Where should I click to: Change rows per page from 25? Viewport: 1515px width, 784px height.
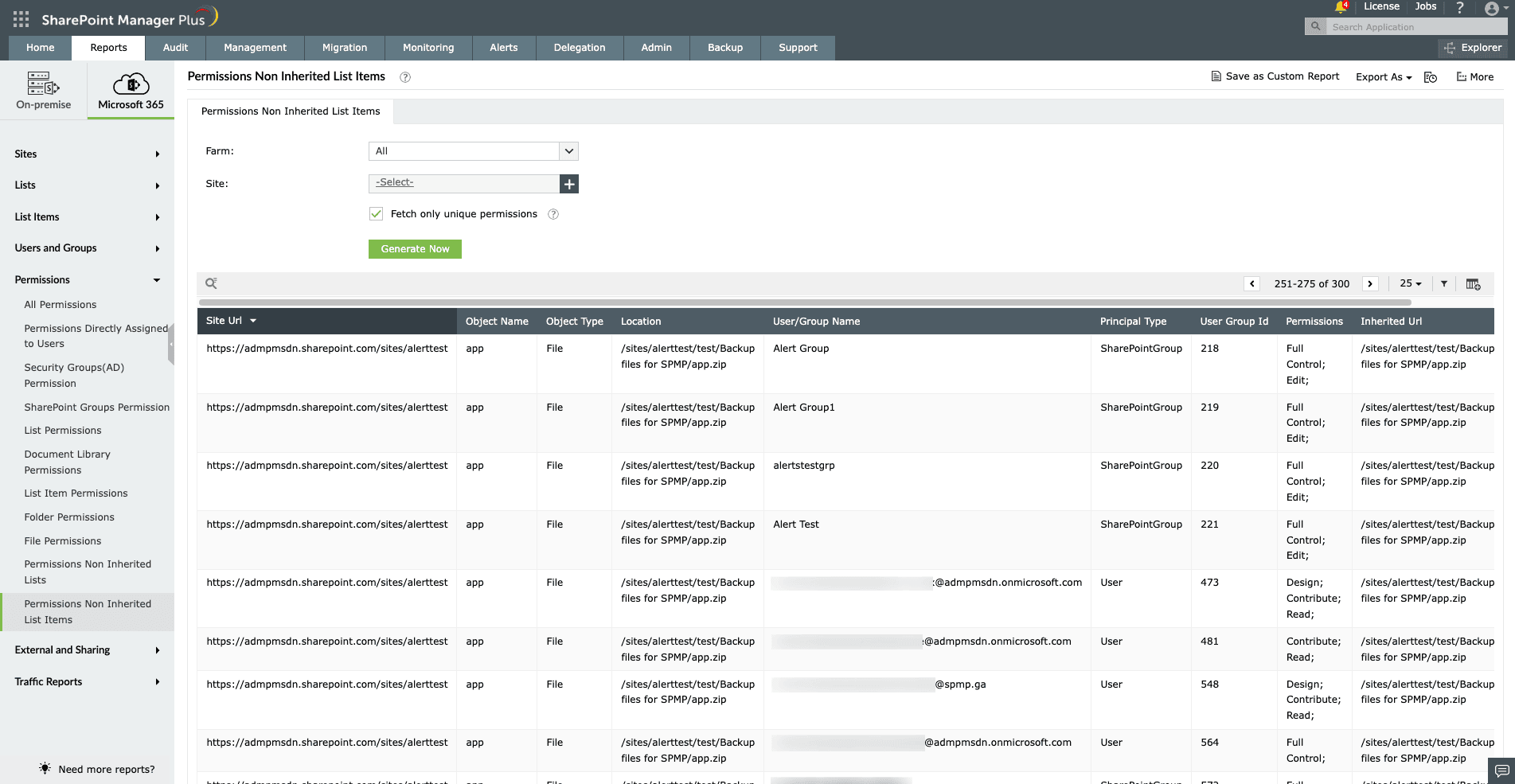1410,283
